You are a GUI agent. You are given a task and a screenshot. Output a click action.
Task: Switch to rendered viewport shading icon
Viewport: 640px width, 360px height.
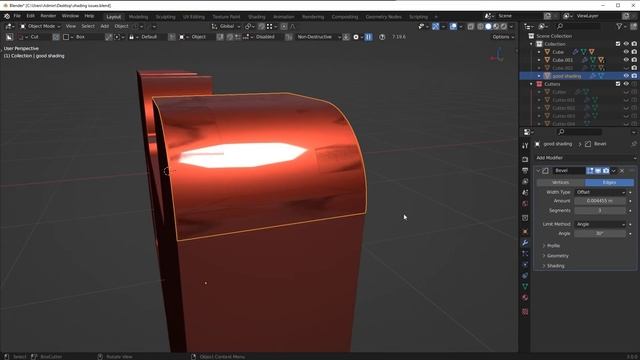(x=504, y=26)
